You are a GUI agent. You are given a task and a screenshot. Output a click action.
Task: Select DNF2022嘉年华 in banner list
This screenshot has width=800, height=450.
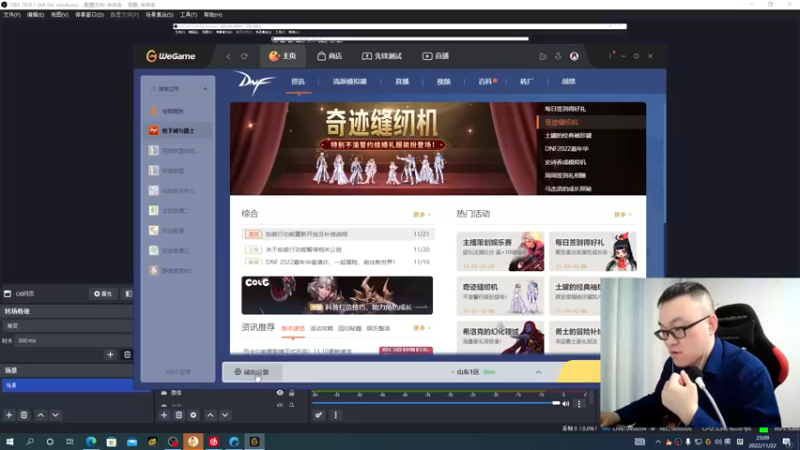566,148
